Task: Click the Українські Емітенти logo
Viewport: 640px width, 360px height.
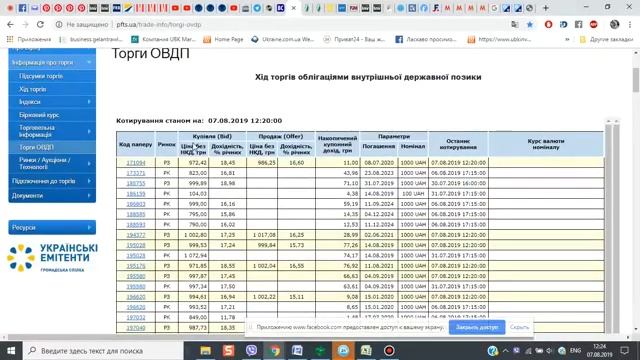Action: coord(52,258)
